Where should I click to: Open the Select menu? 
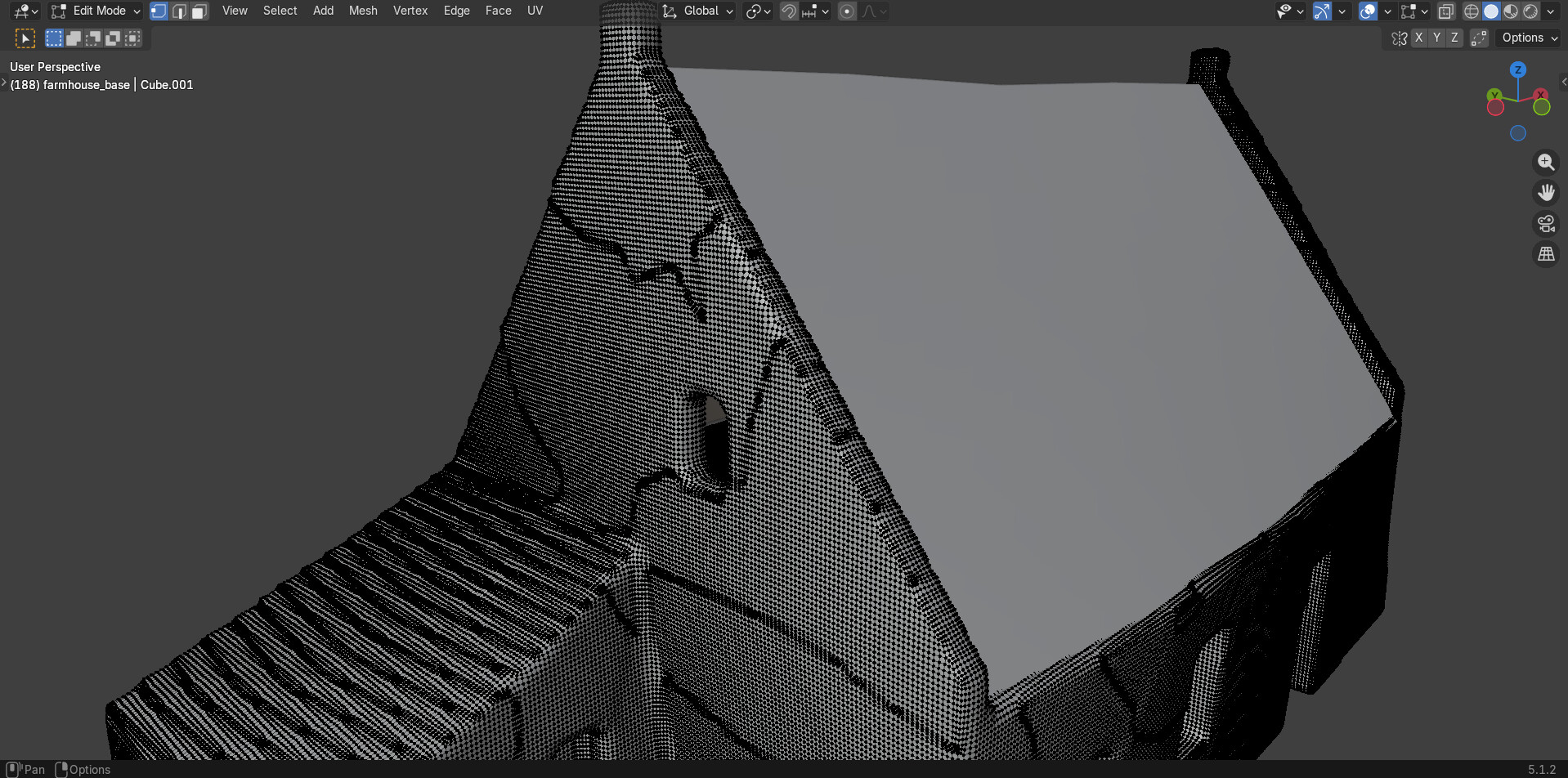tap(280, 11)
